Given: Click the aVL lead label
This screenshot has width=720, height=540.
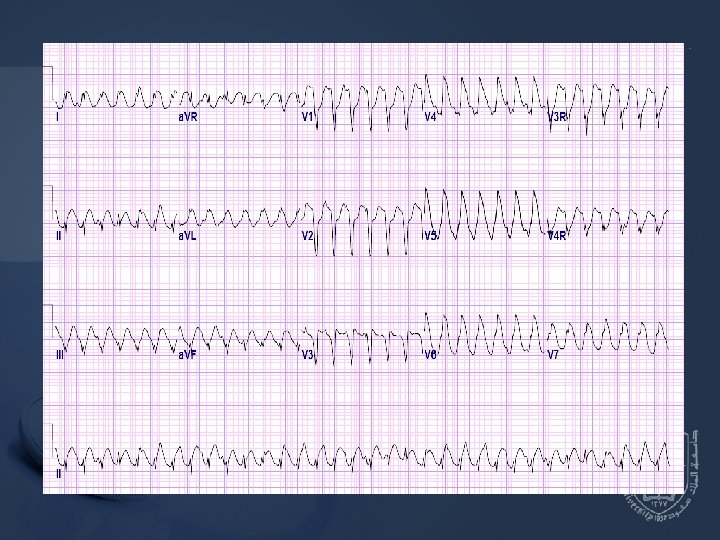Looking at the screenshot, I should (187, 236).
